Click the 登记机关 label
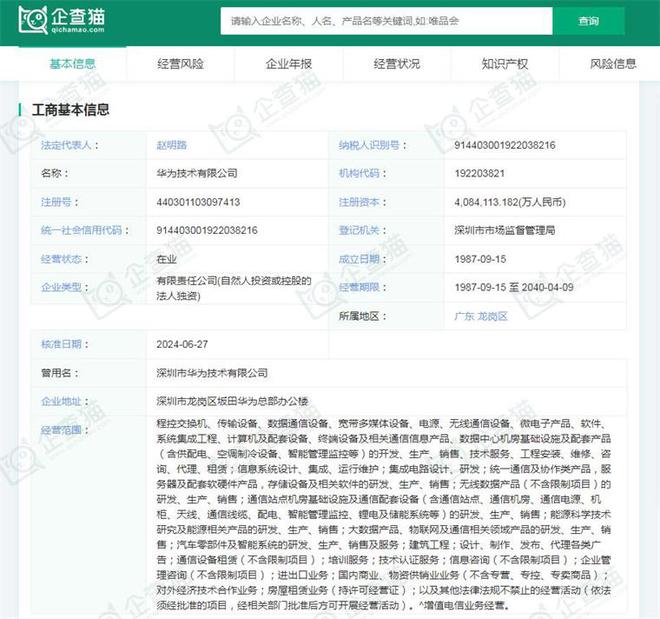The width and height of the screenshot is (660, 619). click(x=362, y=230)
